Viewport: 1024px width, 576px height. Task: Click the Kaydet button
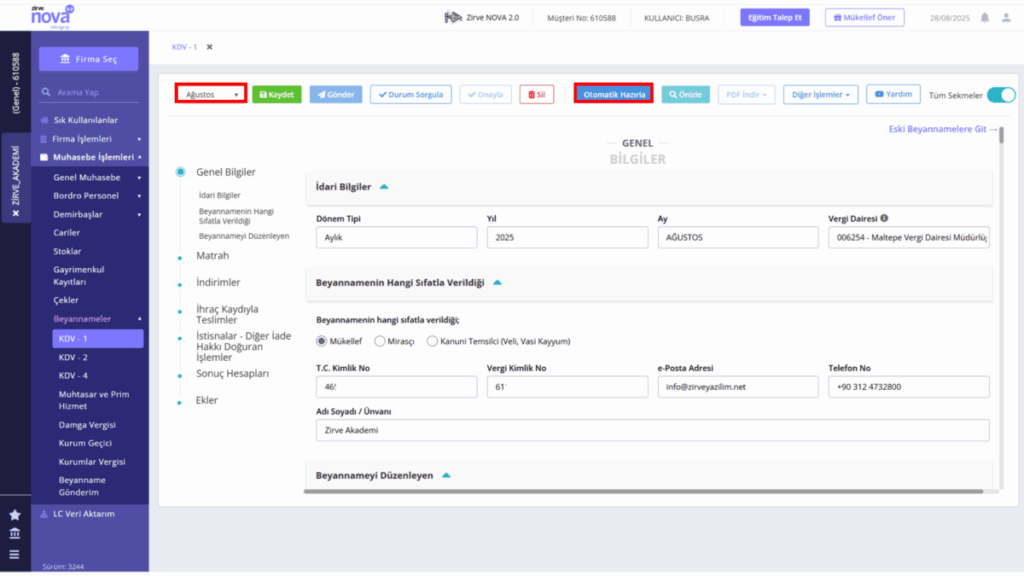(x=277, y=95)
